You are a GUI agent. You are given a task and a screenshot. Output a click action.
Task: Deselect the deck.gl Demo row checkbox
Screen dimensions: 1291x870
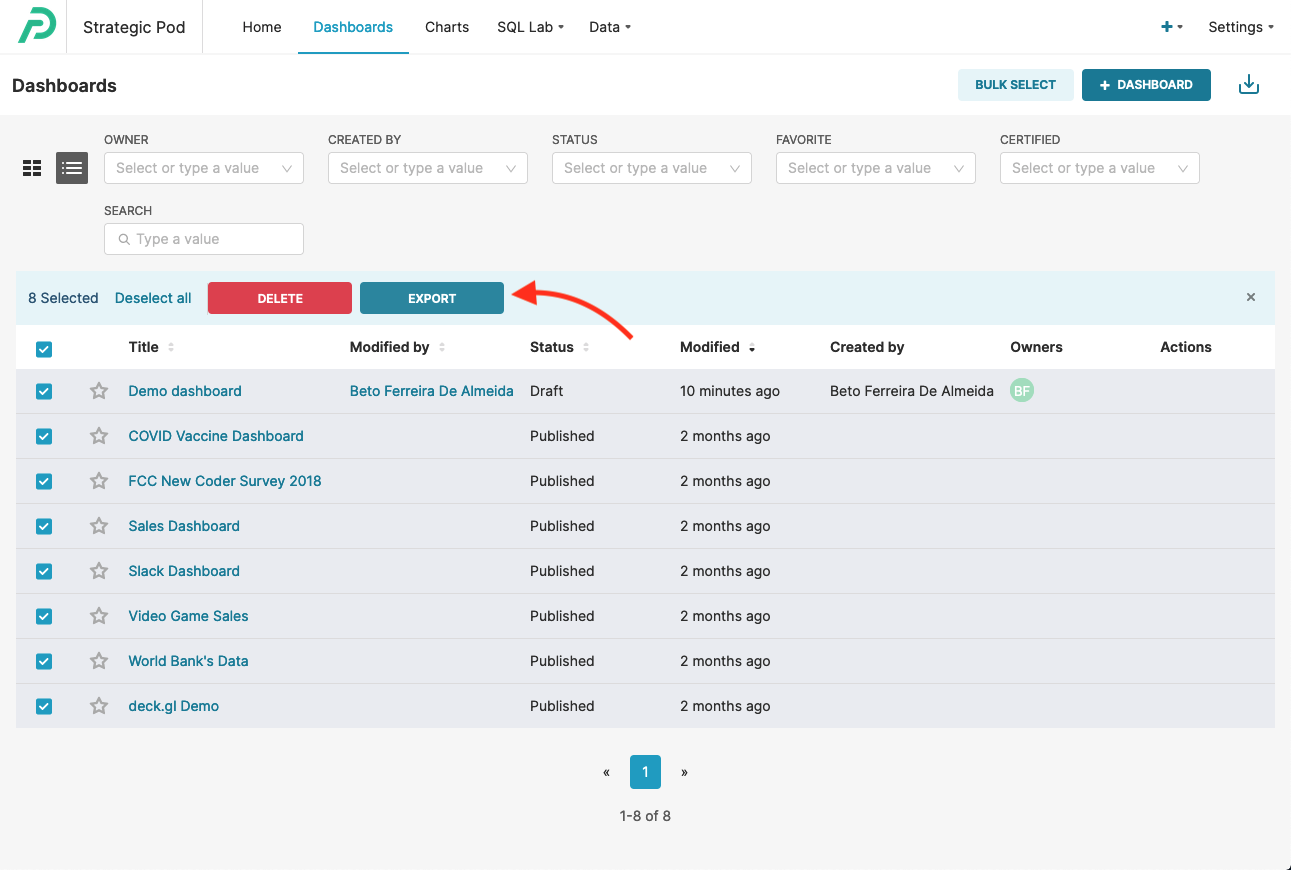44,706
